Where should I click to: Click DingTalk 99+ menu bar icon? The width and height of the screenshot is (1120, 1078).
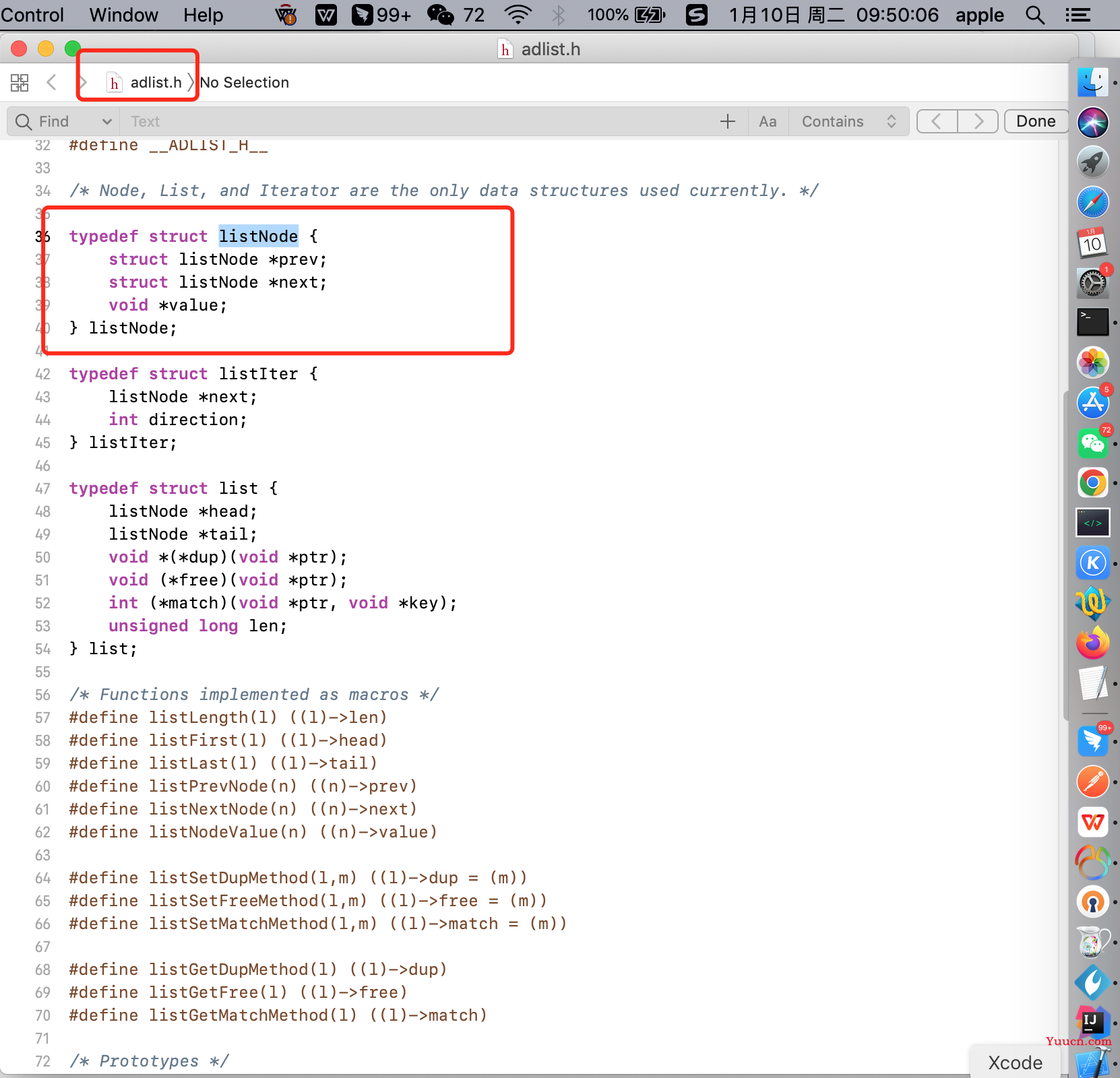point(381,15)
